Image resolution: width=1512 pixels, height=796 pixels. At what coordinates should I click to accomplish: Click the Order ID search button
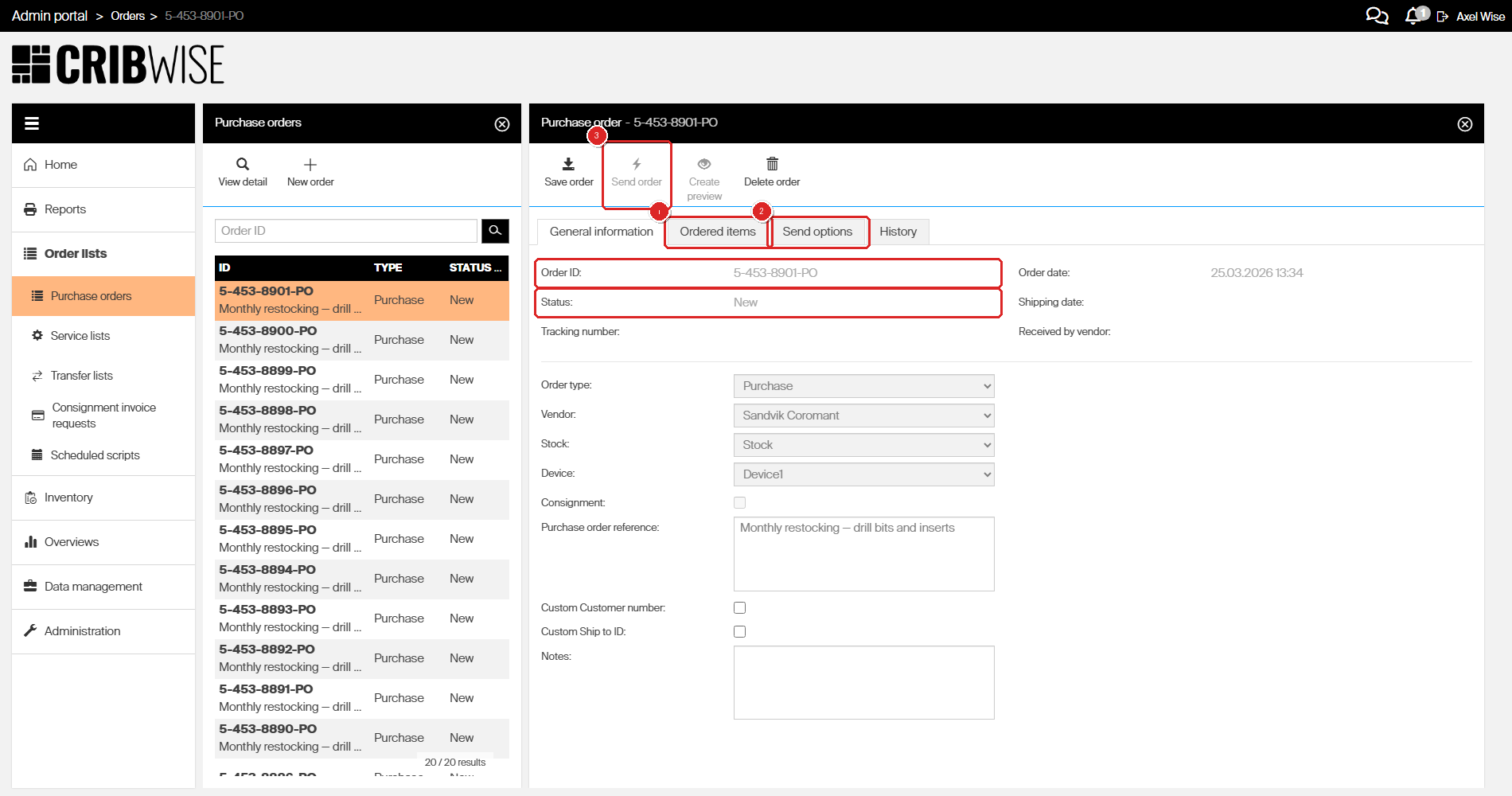point(495,231)
